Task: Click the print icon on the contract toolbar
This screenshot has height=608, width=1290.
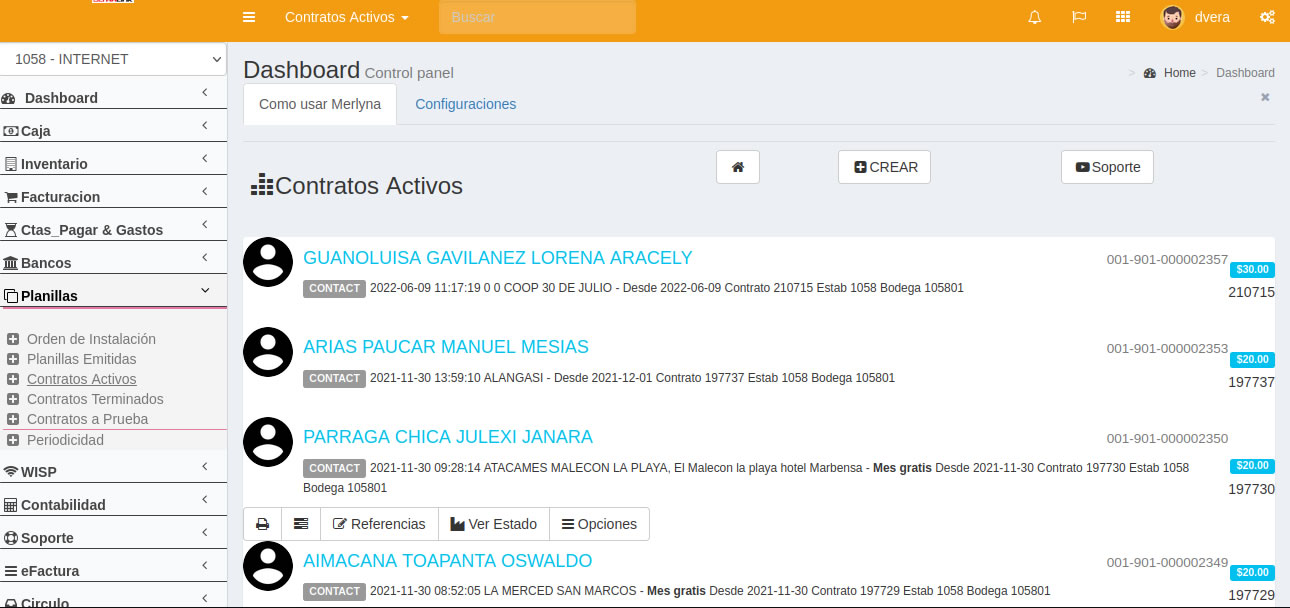Action: click(x=262, y=523)
